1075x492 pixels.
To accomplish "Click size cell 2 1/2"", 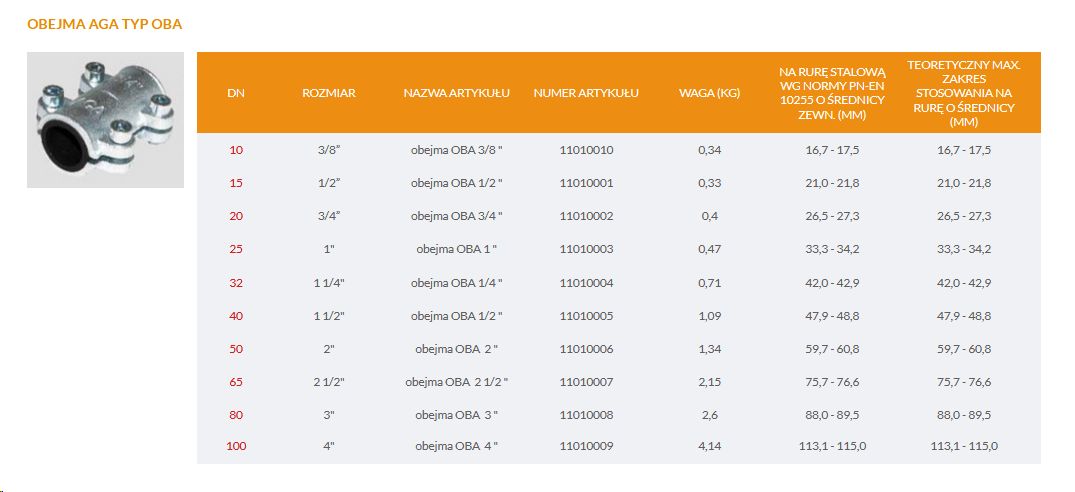I will coord(329,382).
